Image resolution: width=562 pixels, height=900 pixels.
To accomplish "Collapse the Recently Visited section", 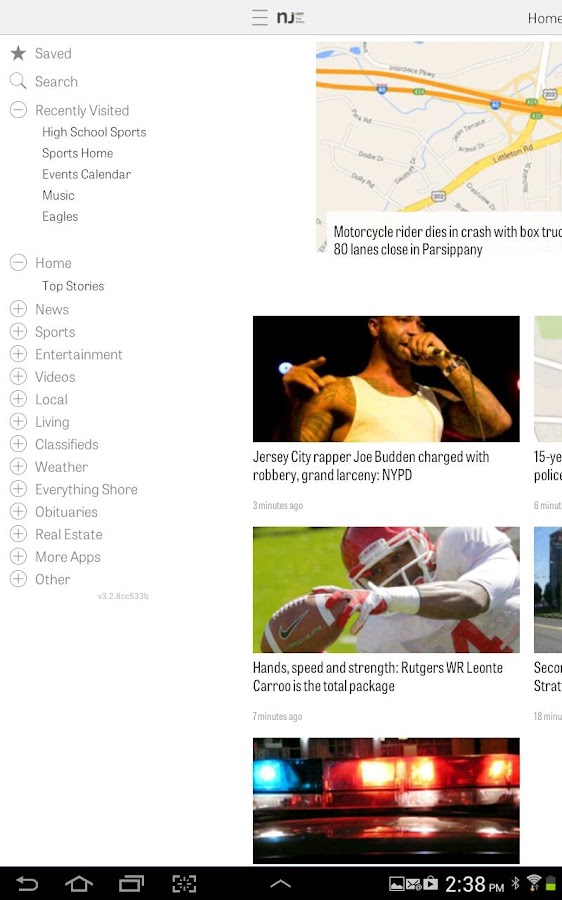I will click(18, 110).
